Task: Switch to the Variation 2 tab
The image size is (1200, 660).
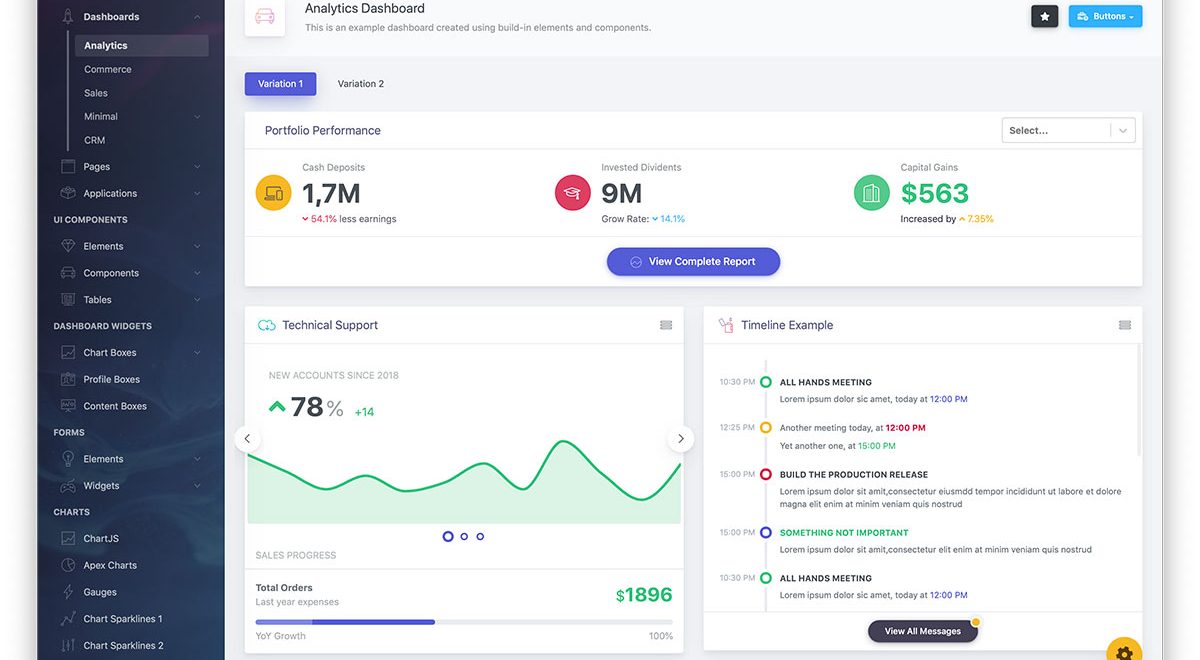Action: tap(360, 84)
